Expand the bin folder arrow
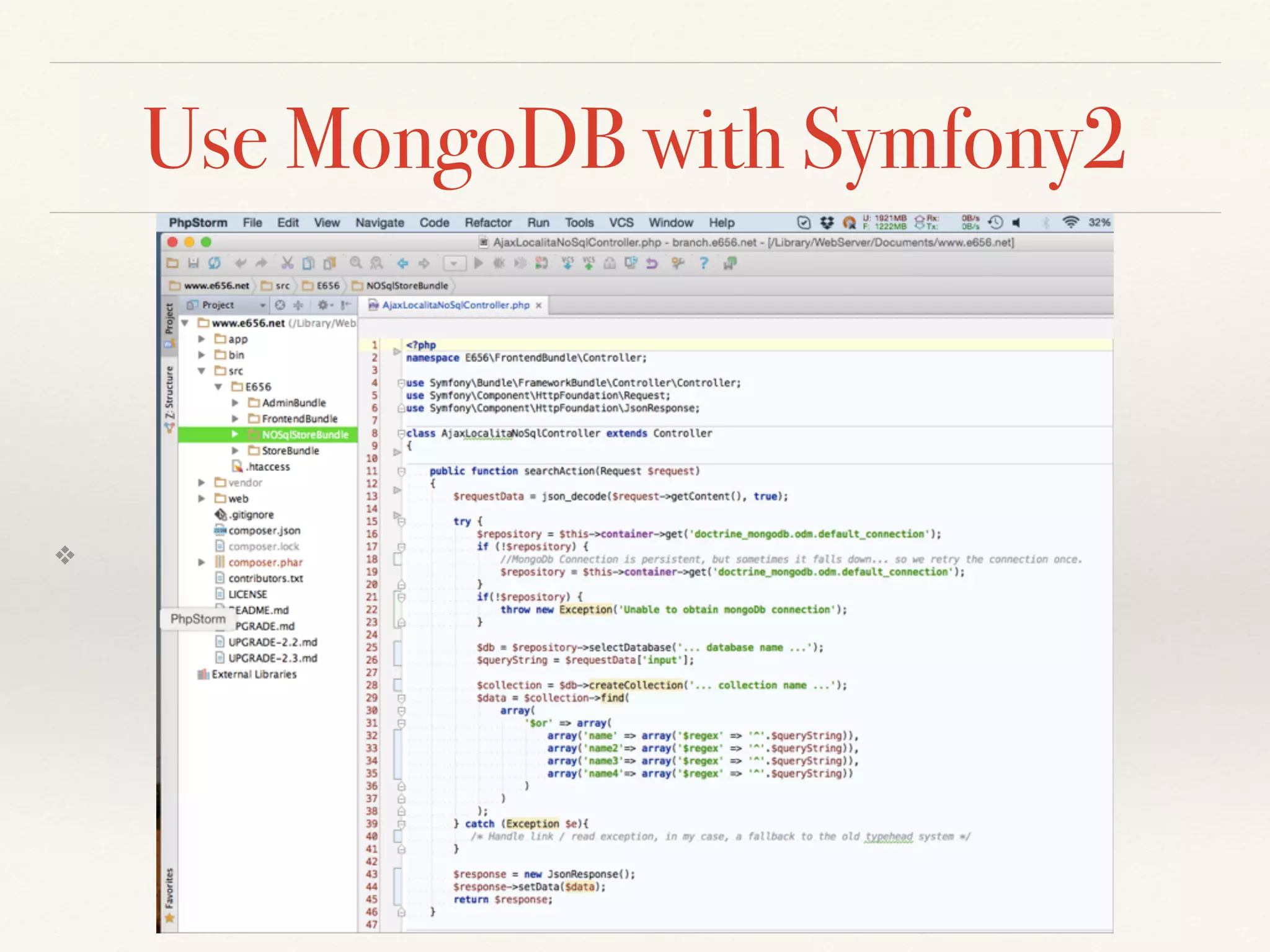 click(x=202, y=355)
